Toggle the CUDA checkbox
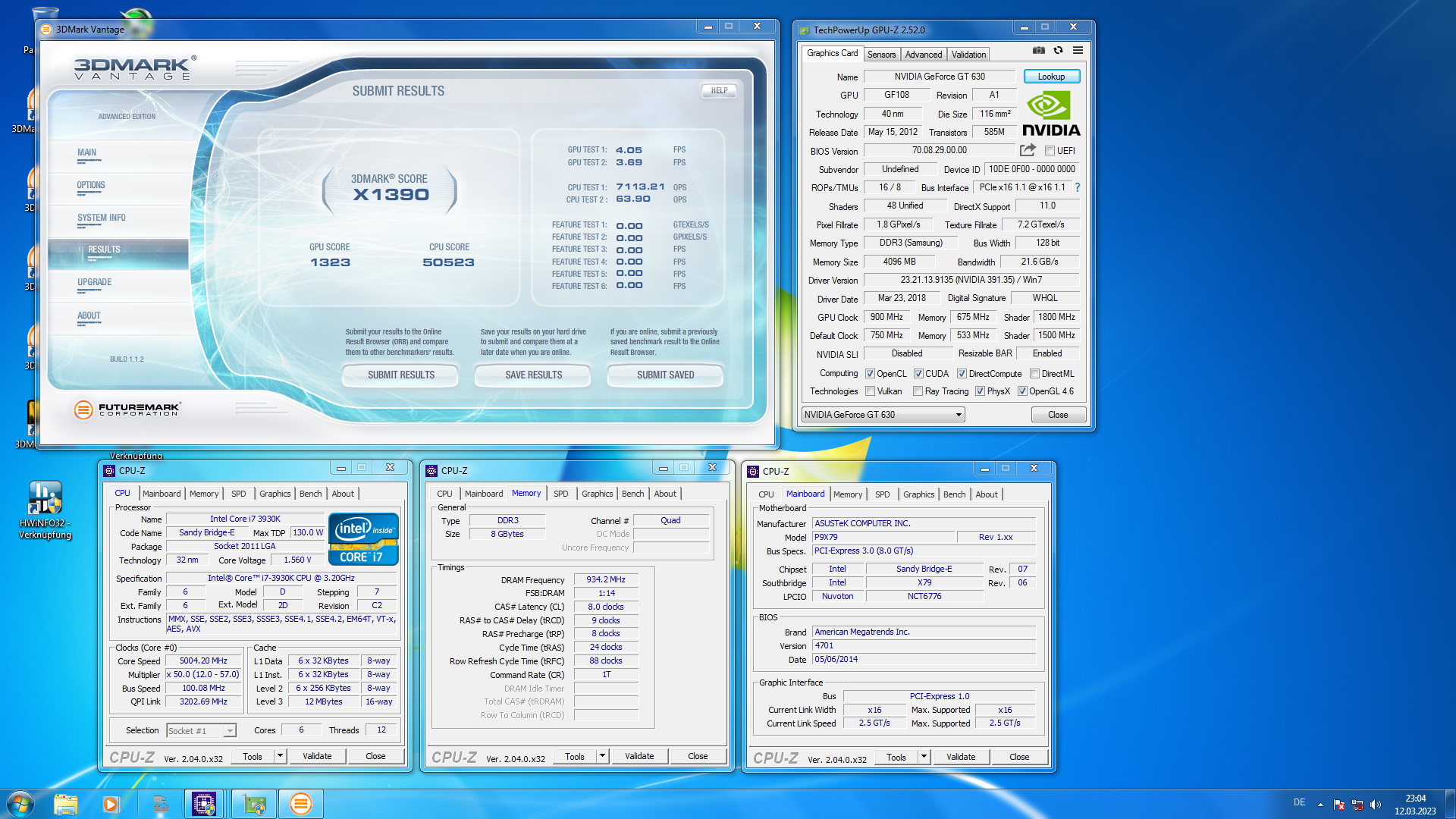The image size is (1456, 819). (918, 374)
